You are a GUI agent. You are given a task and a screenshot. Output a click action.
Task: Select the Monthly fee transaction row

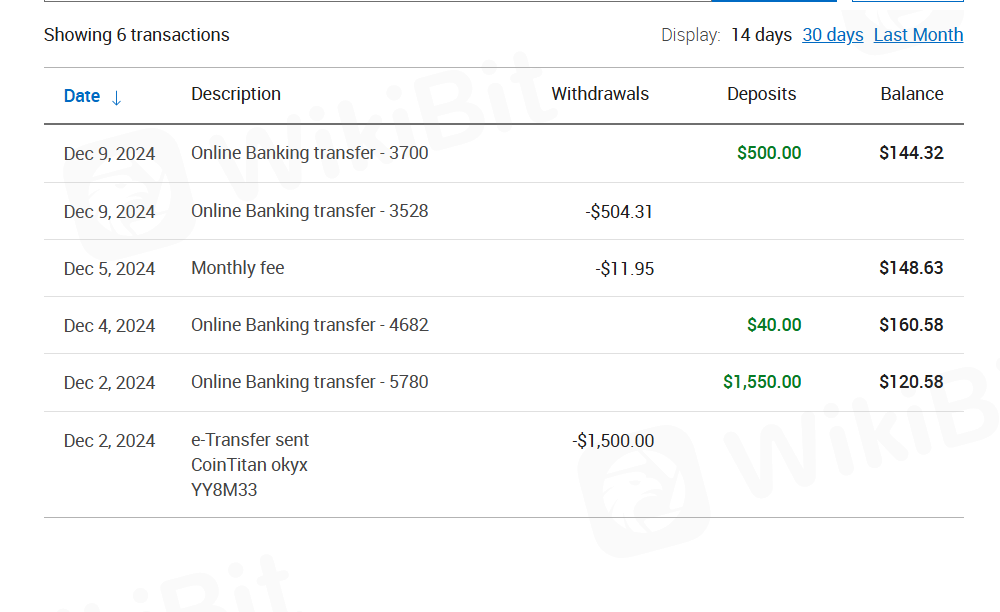(x=238, y=268)
